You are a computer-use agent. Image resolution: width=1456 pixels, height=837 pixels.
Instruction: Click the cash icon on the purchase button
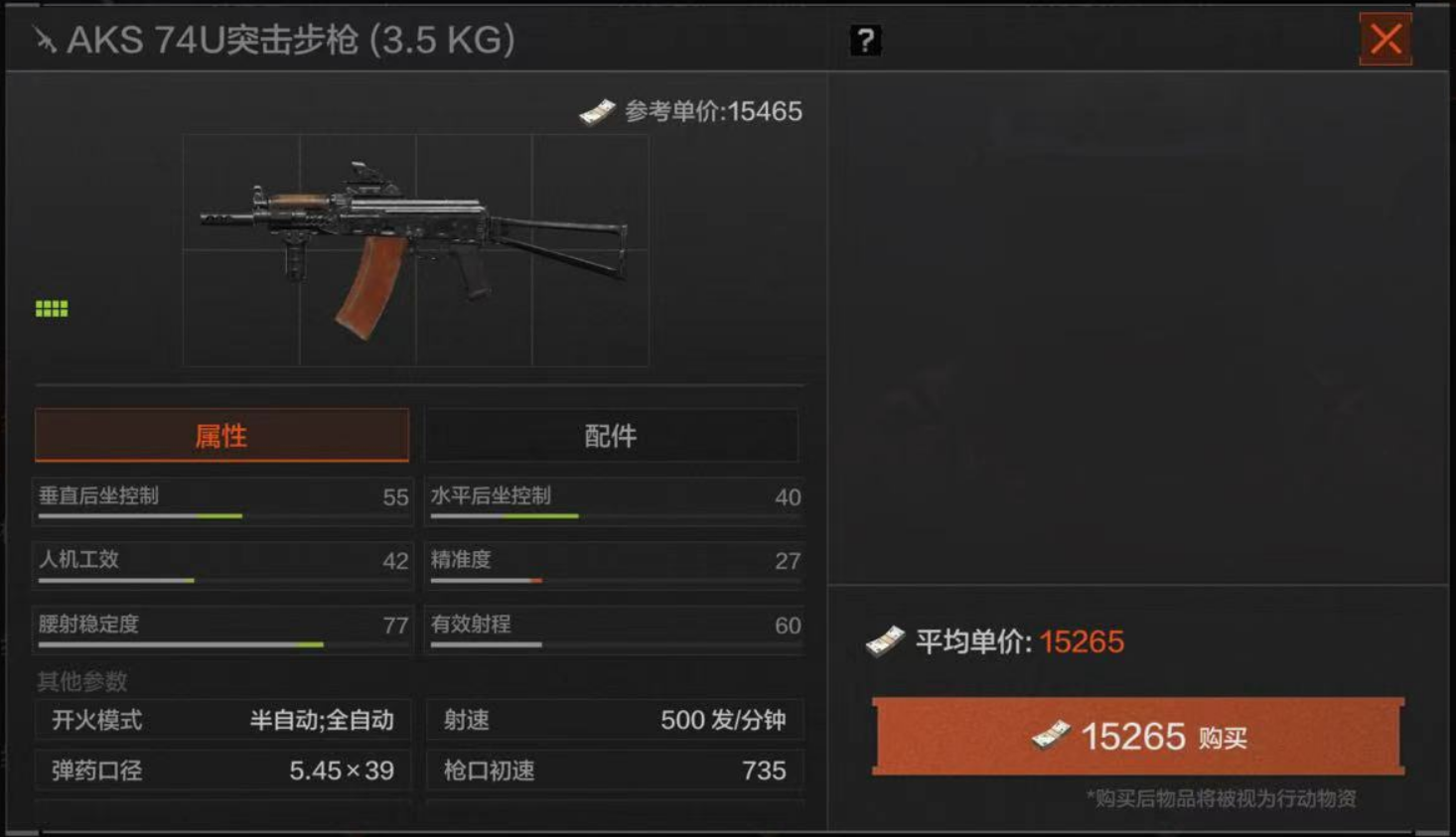[1050, 736]
